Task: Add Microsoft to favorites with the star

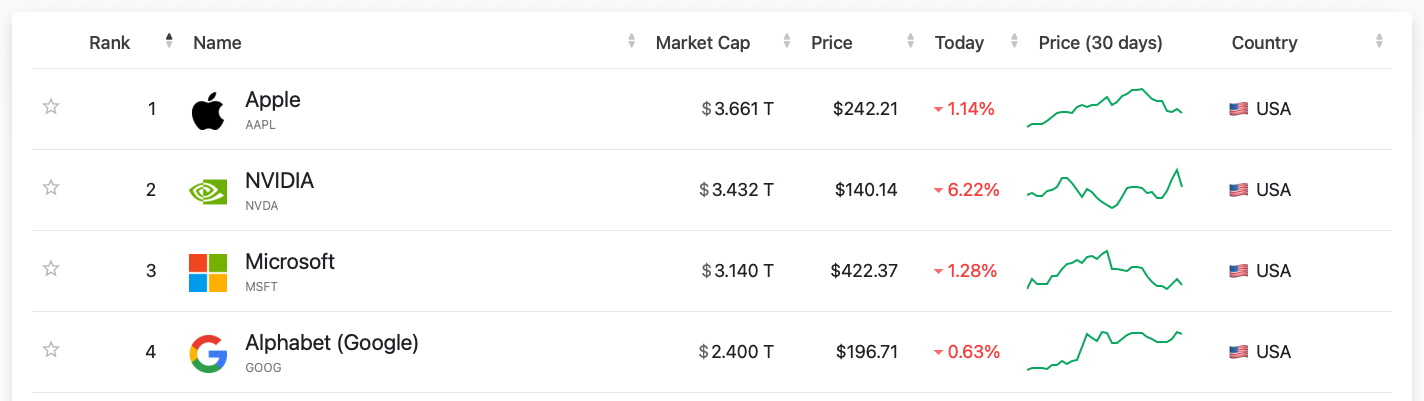Action: click(x=51, y=268)
